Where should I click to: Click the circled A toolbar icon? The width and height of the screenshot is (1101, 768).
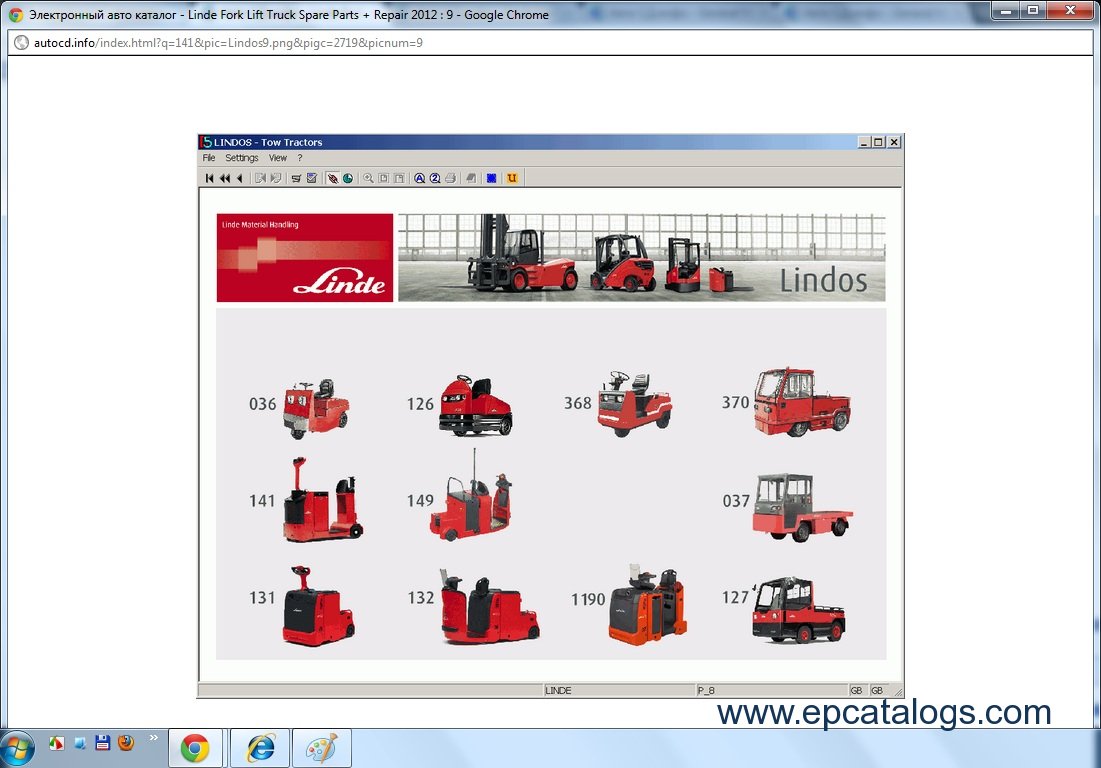coord(420,178)
